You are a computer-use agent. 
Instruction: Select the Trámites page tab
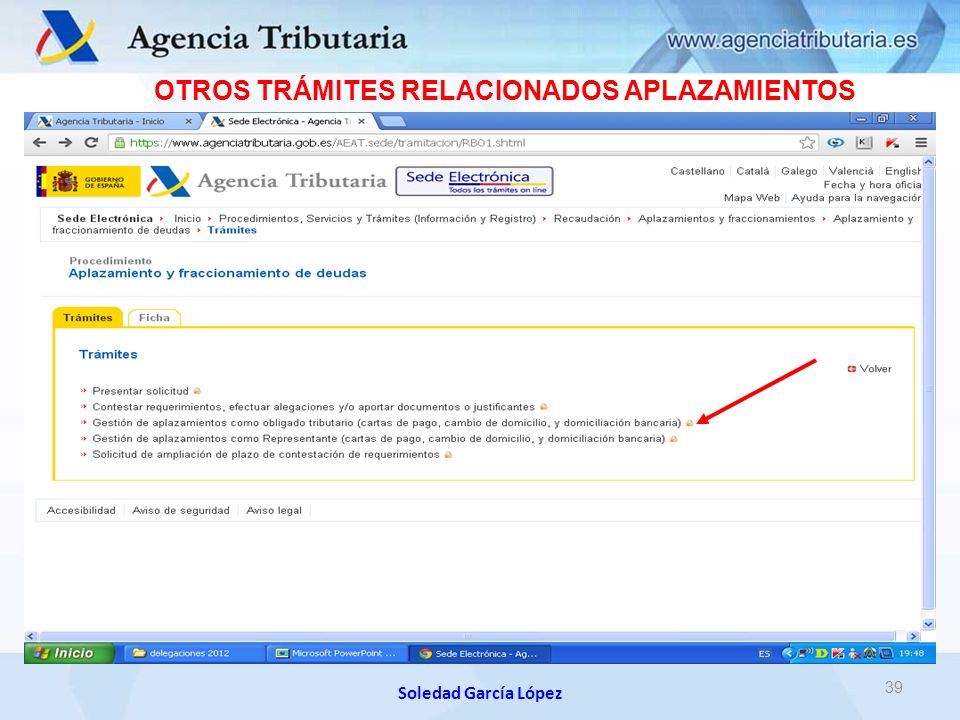(x=88, y=317)
